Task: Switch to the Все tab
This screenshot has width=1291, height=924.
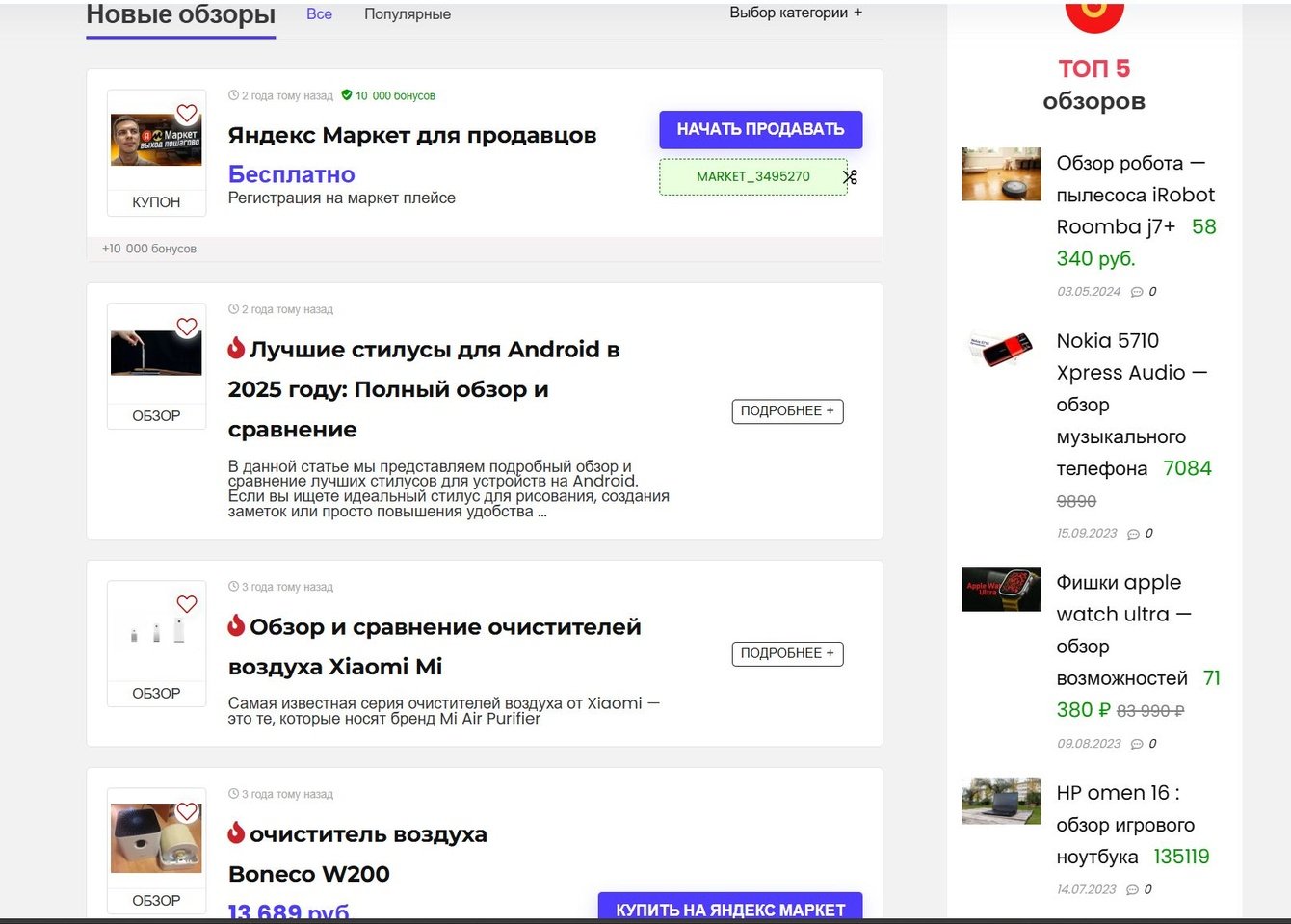Action: coord(319,14)
